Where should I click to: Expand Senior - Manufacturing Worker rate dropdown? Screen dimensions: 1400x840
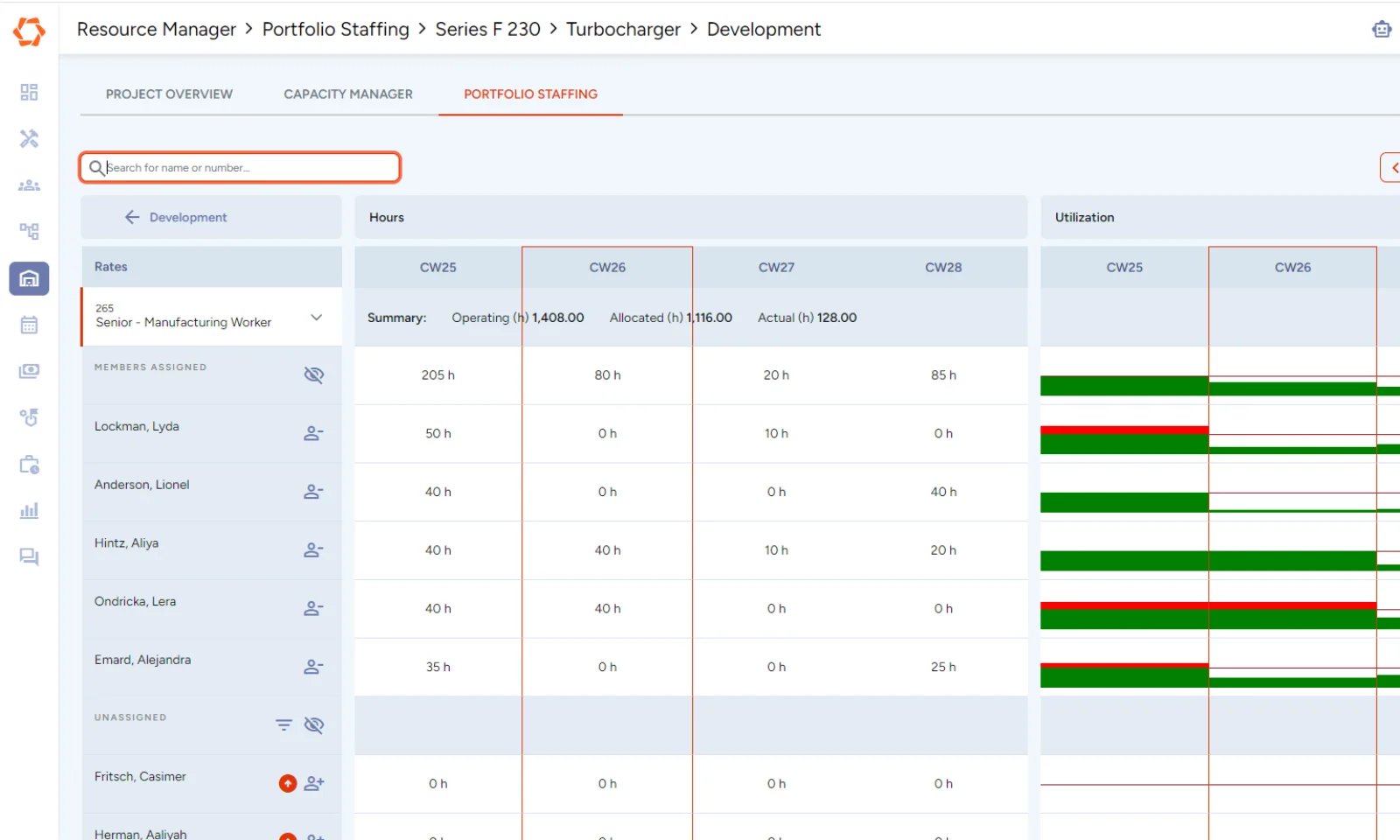(317, 318)
